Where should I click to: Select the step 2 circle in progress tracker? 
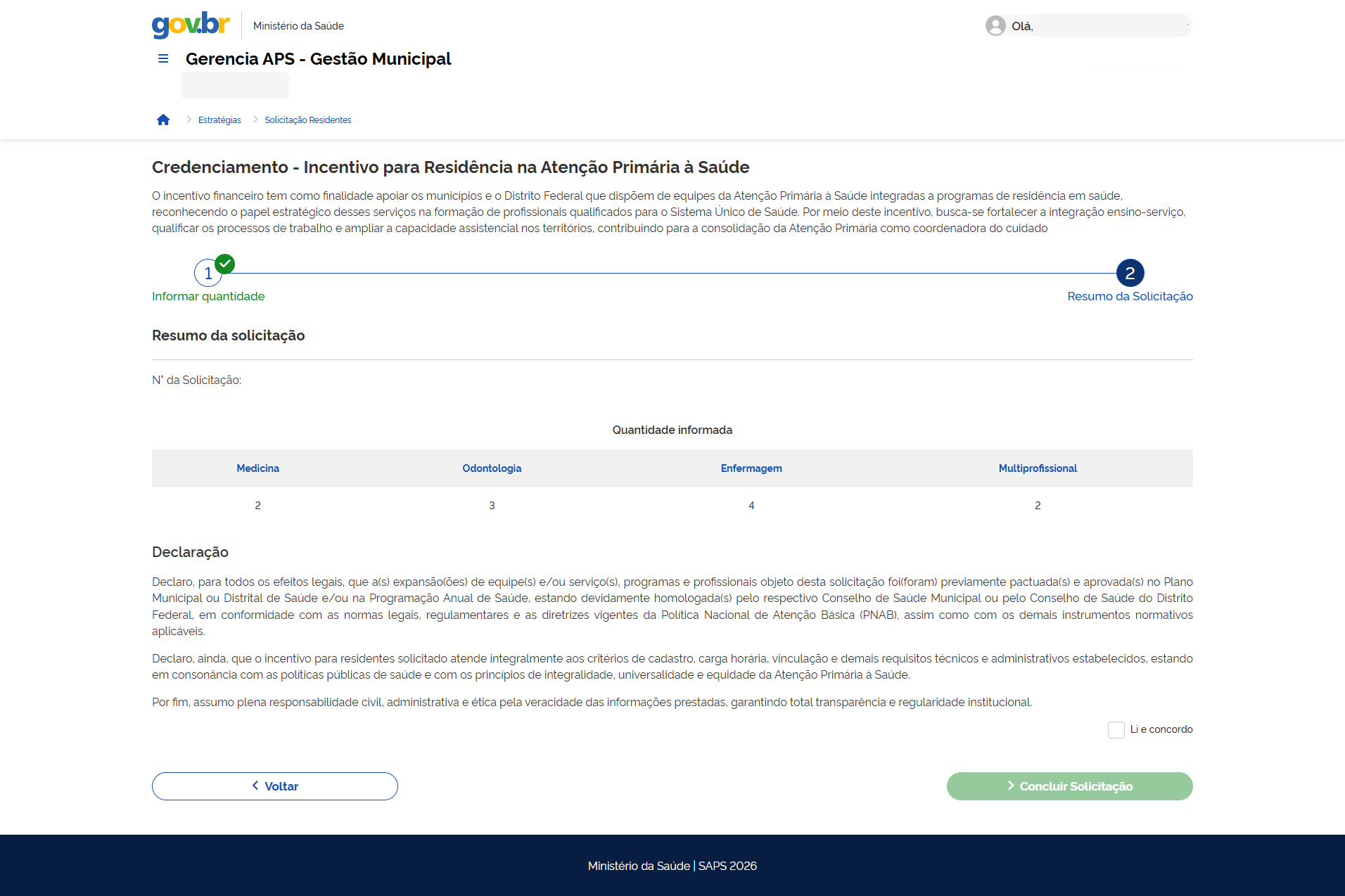point(1130,273)
